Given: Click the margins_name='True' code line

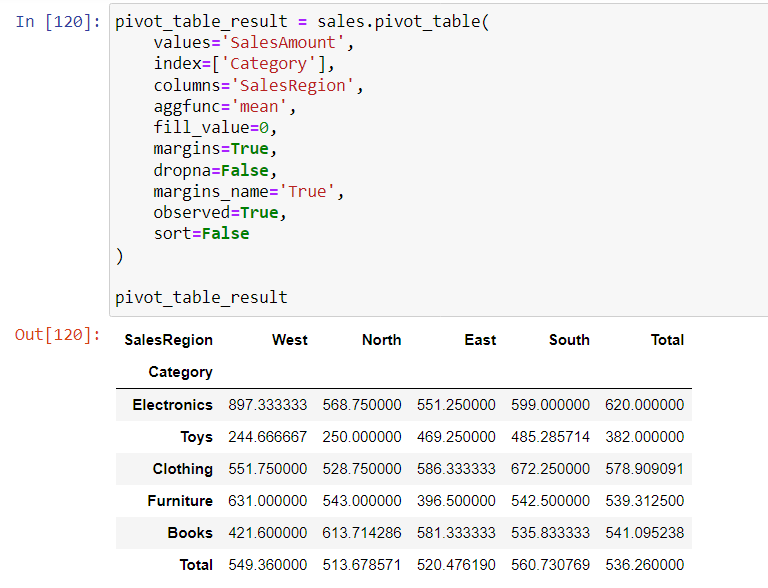Looking at the screenshot, I should click(x=249, y=192).
